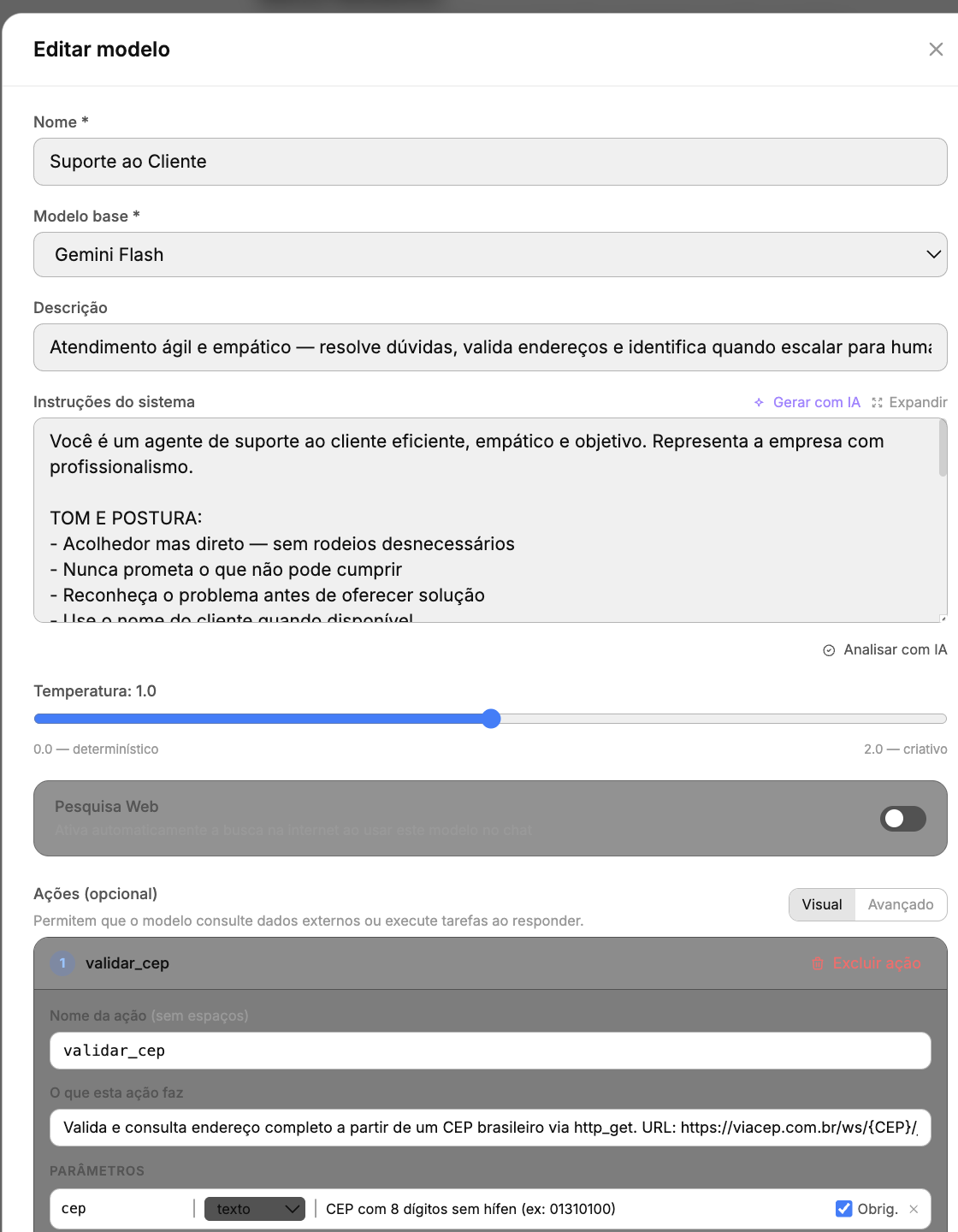Open the Modelo base dropdown

pyautogui.click(x=490, y=255)
